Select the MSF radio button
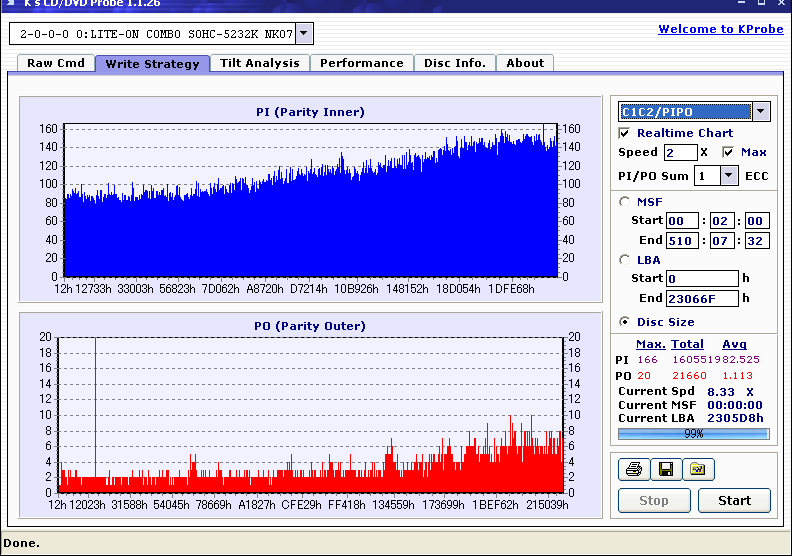 625,202
